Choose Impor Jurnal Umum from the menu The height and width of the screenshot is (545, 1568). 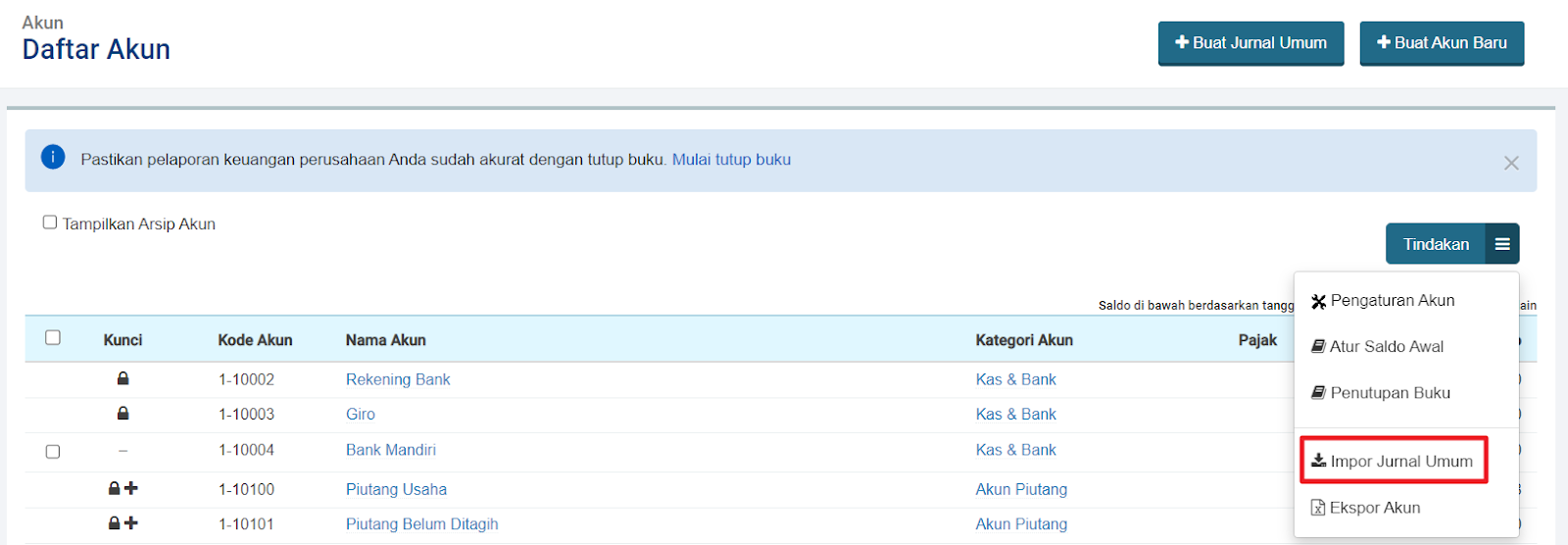pos(1393,462)
